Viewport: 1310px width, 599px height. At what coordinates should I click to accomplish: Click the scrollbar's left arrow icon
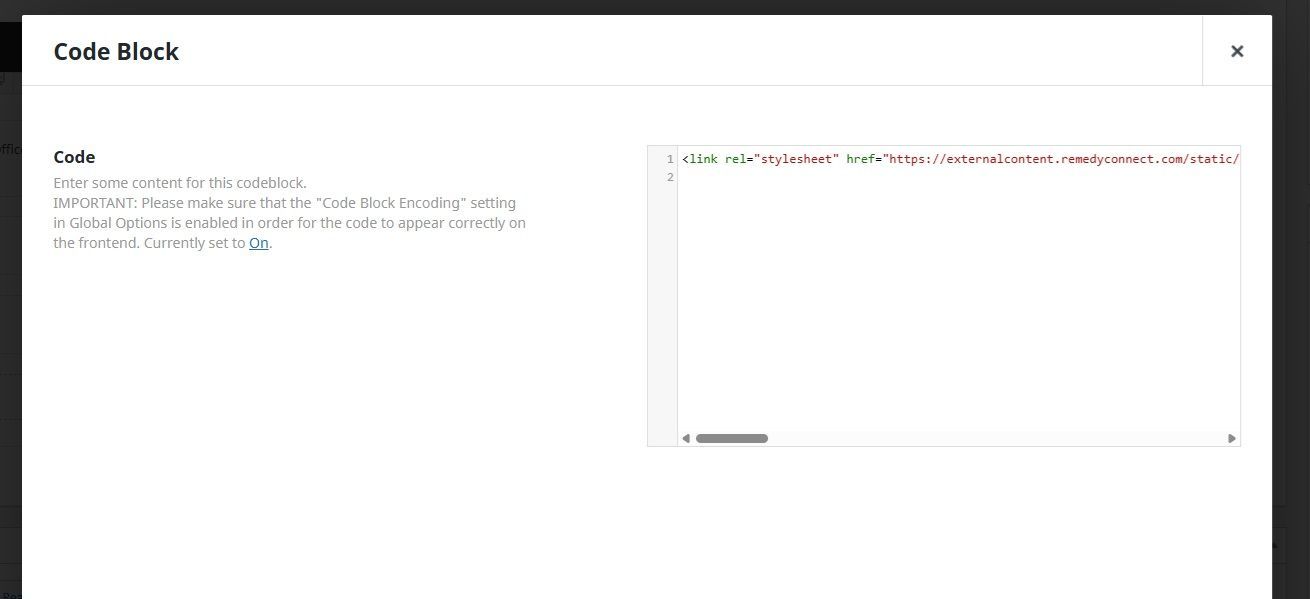pyautogui.click(x=686, y=437)
